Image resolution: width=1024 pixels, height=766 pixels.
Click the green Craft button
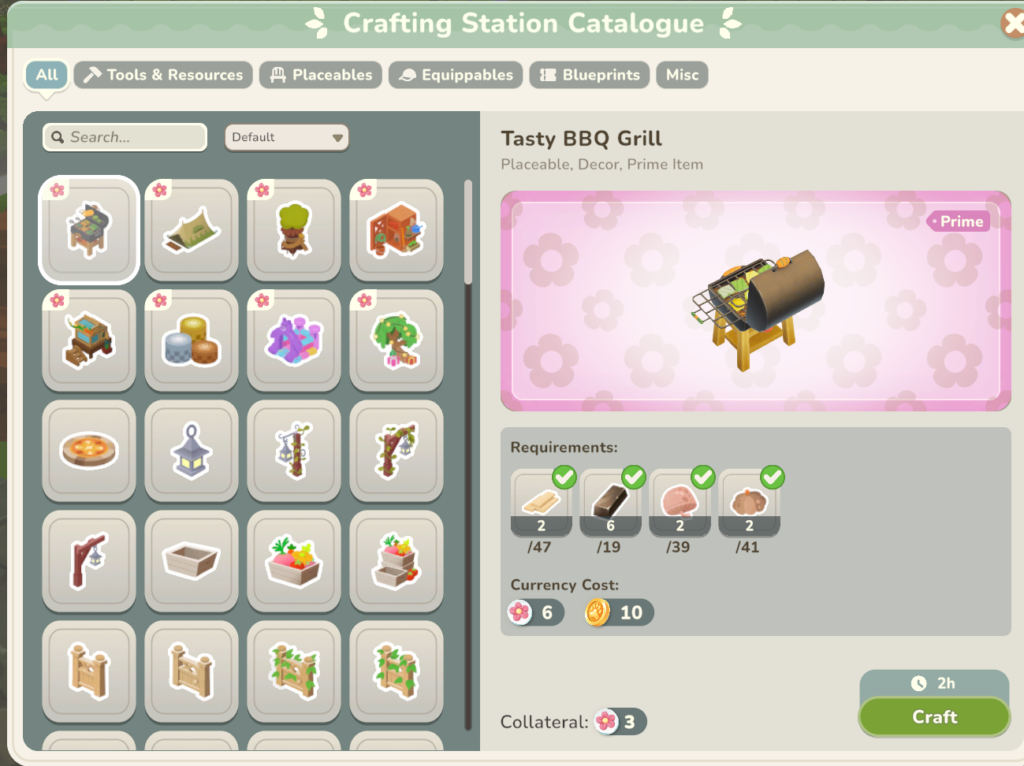point(935,717)
